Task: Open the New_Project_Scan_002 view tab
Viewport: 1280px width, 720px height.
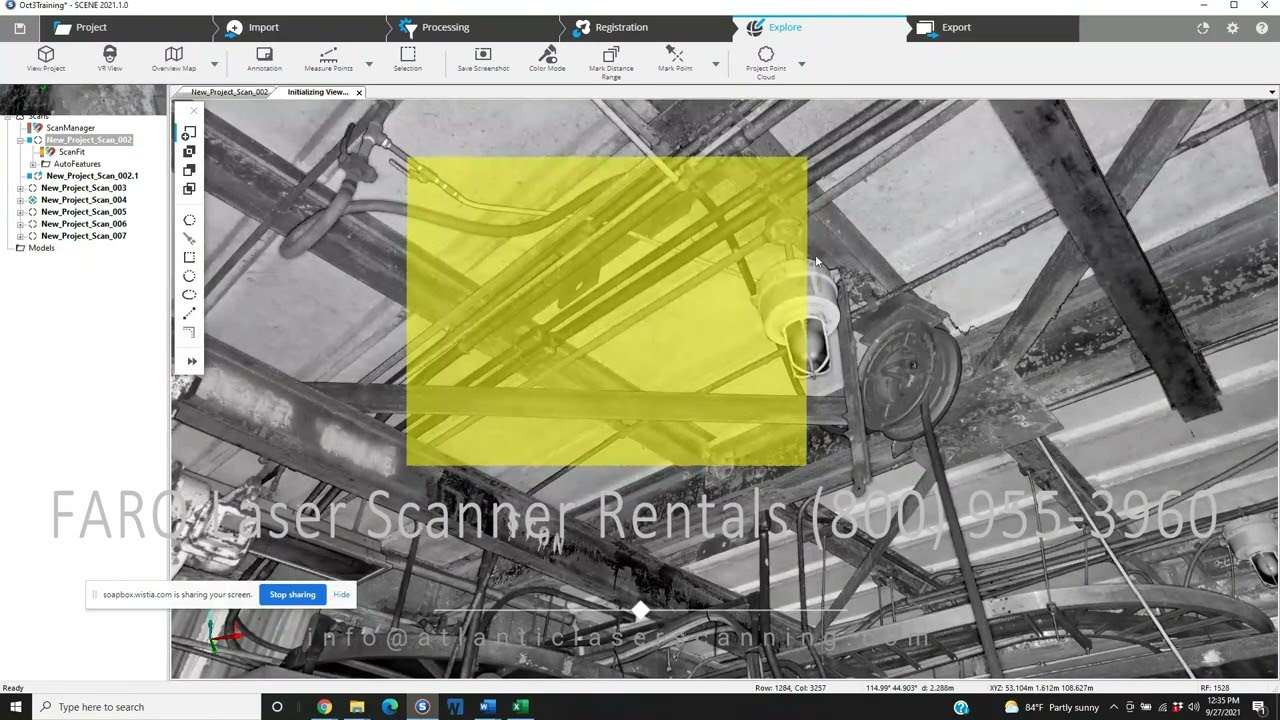Action: pyautogui.click(x=229, y=92)
